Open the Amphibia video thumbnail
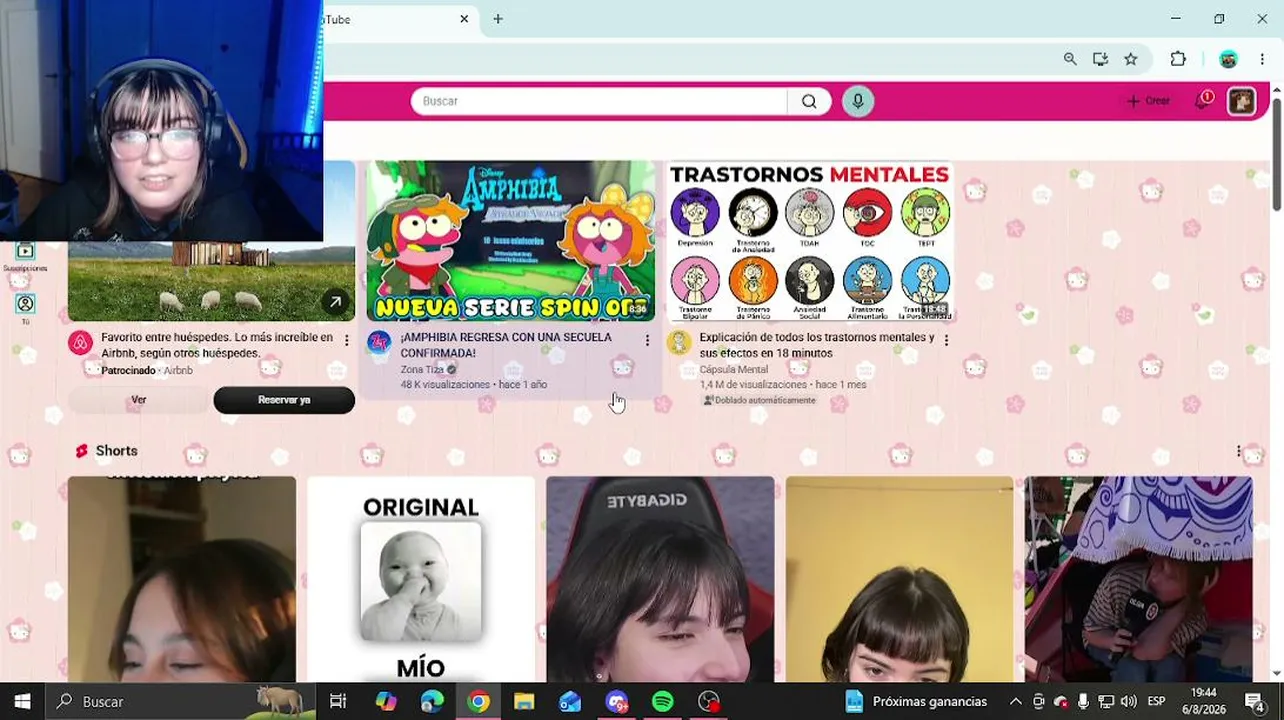 pyautogui.click(x=511, y=241)
